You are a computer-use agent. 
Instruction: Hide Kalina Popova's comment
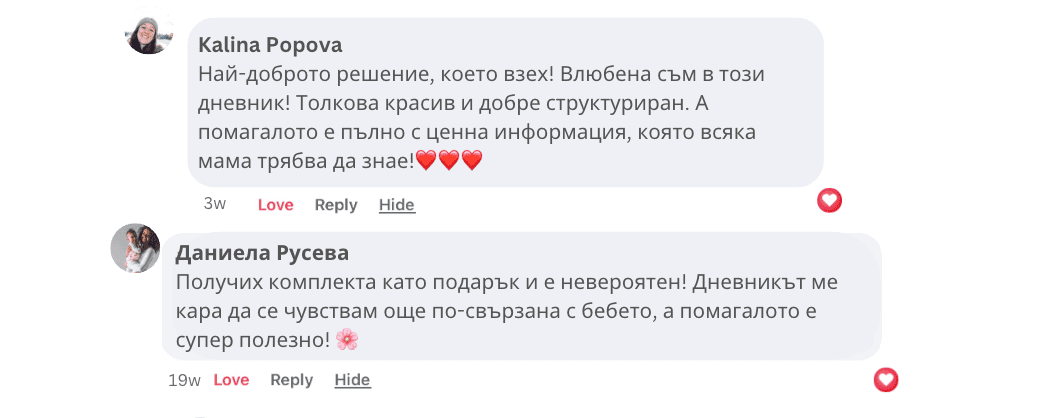[x=396, y=205]
